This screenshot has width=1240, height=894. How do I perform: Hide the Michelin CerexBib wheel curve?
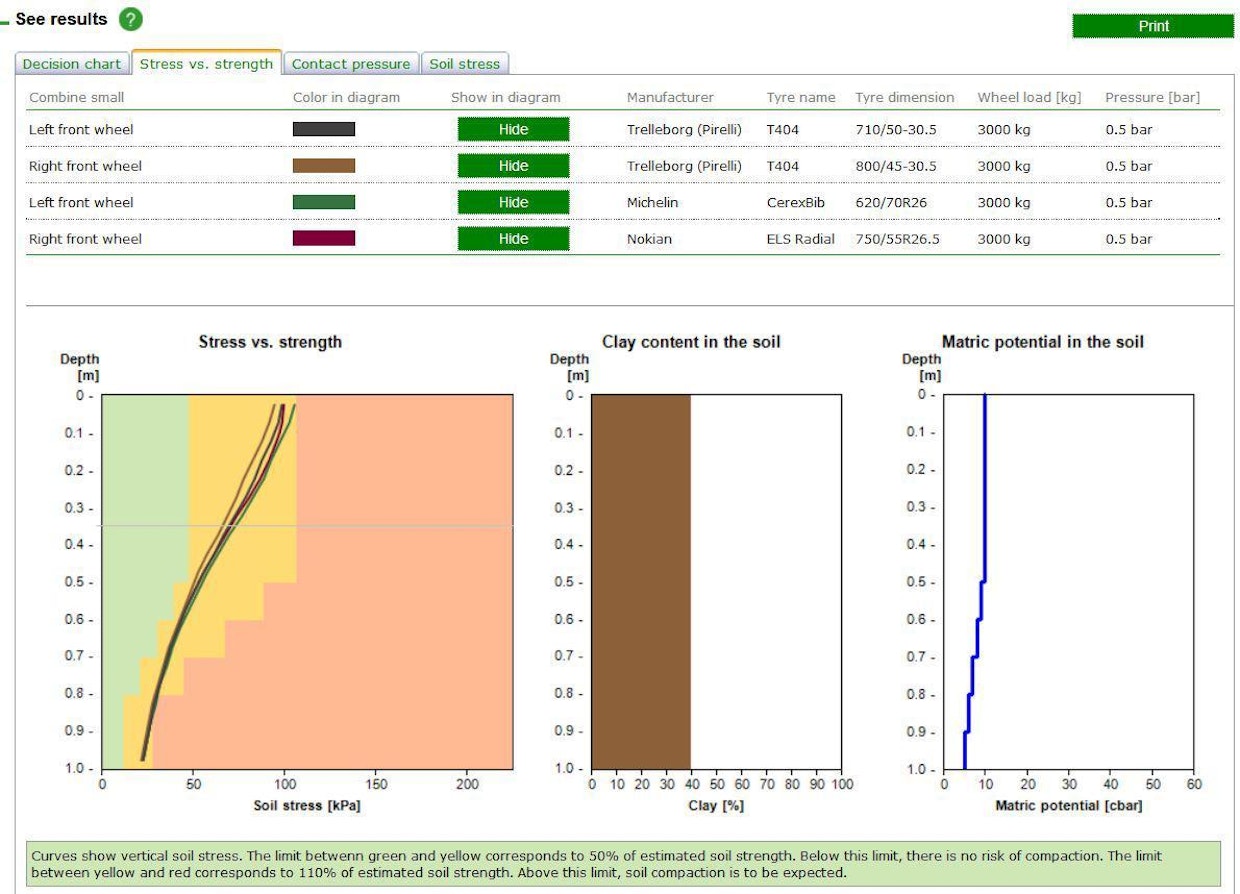513,202
